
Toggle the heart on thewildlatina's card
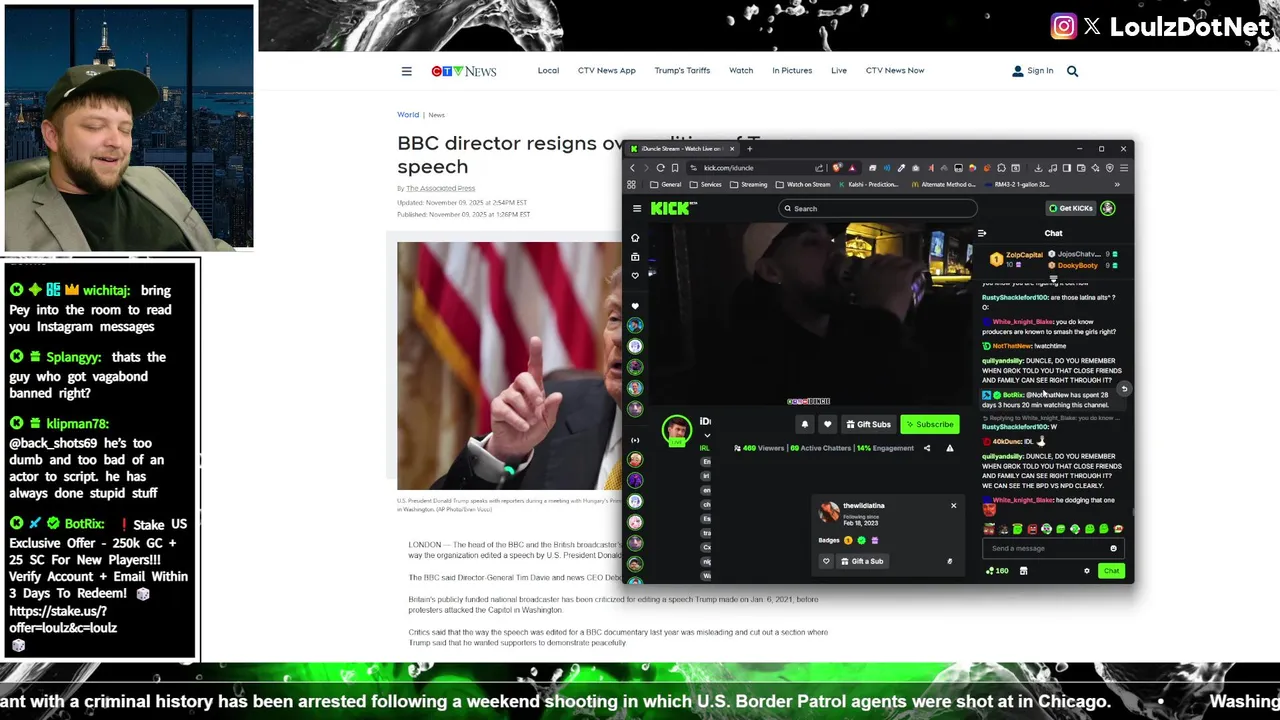827,561
